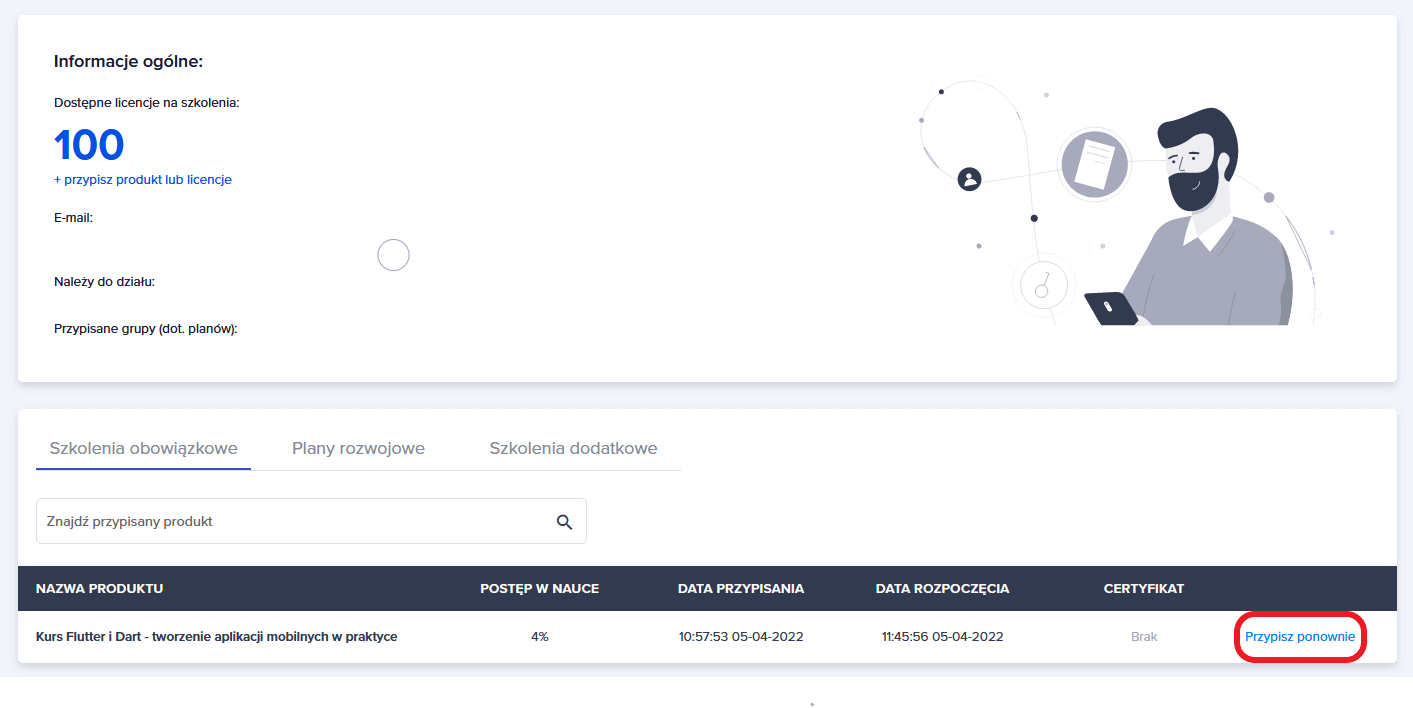
Task: Focus the 'Znajdź przypisany produkt' search field
Action: click(290, 522)
